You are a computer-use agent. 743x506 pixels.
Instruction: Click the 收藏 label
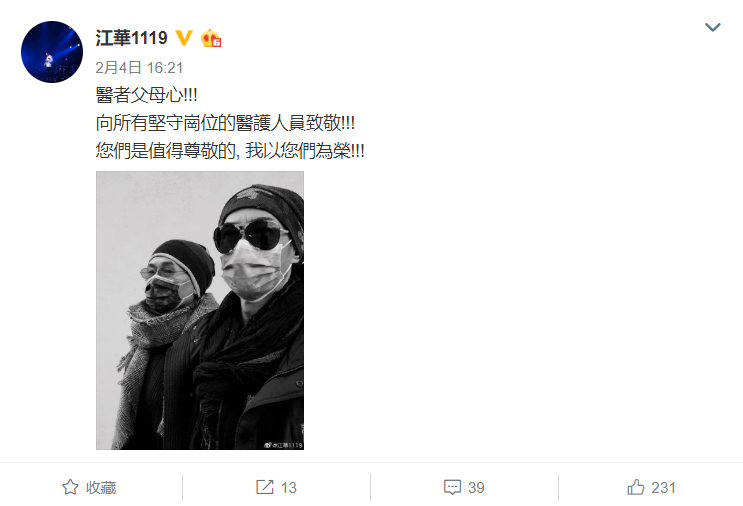[x=101, y=488]
